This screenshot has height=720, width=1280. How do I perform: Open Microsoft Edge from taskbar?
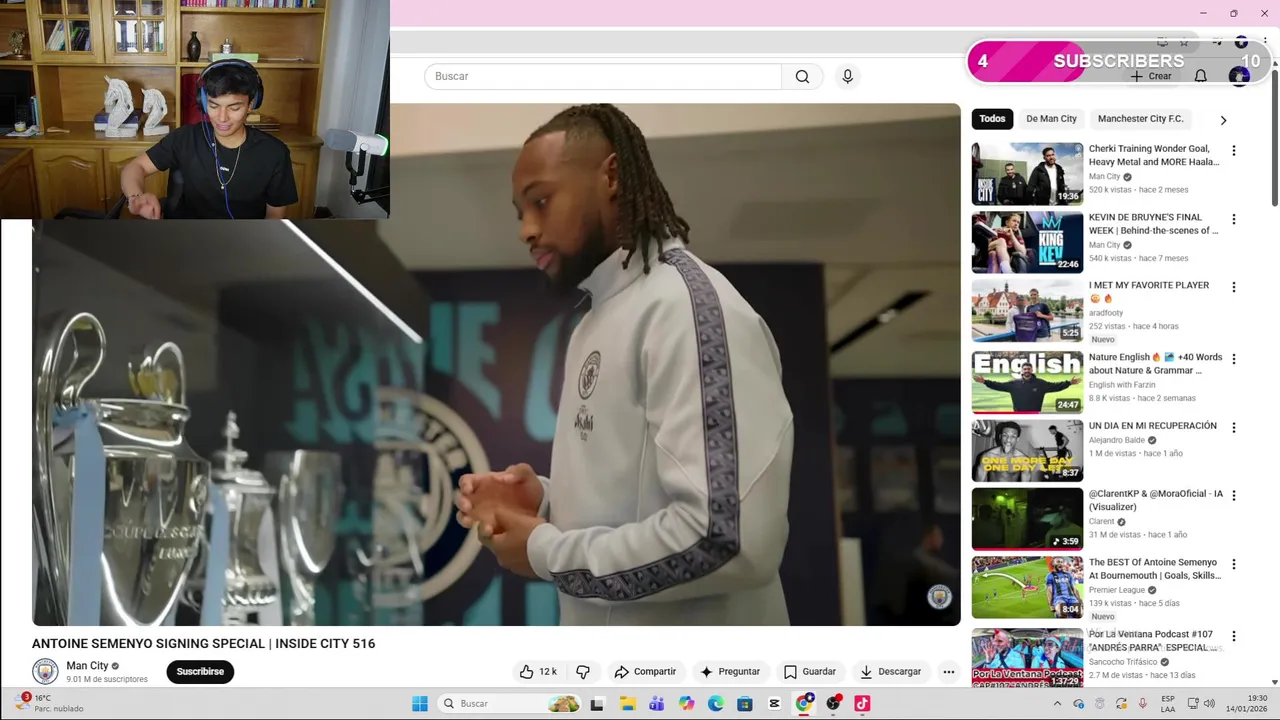tap(716, 703)
